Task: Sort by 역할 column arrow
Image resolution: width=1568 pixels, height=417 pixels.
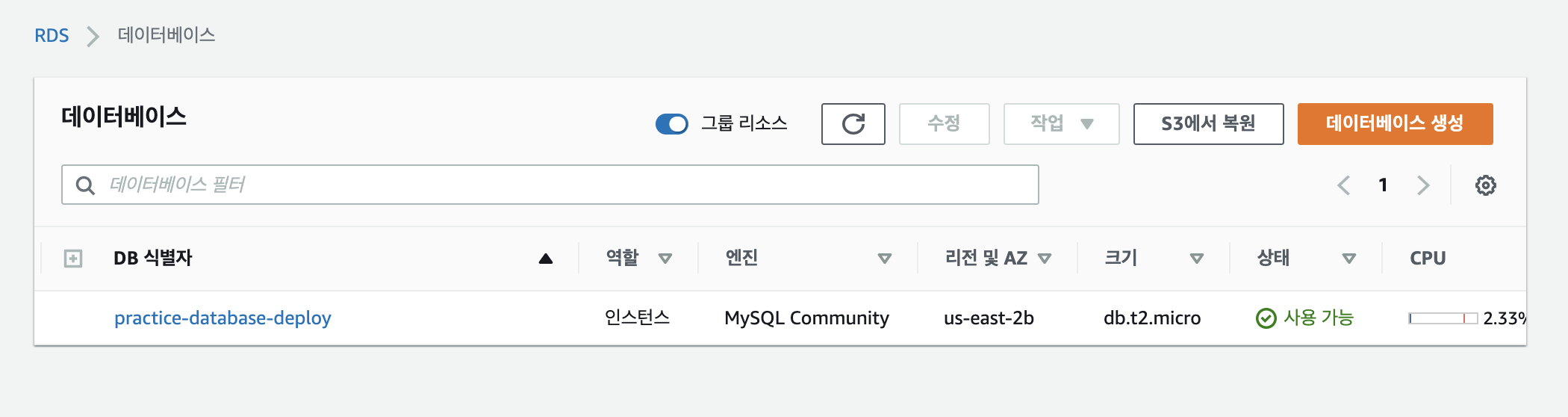Action: [665, 259]
